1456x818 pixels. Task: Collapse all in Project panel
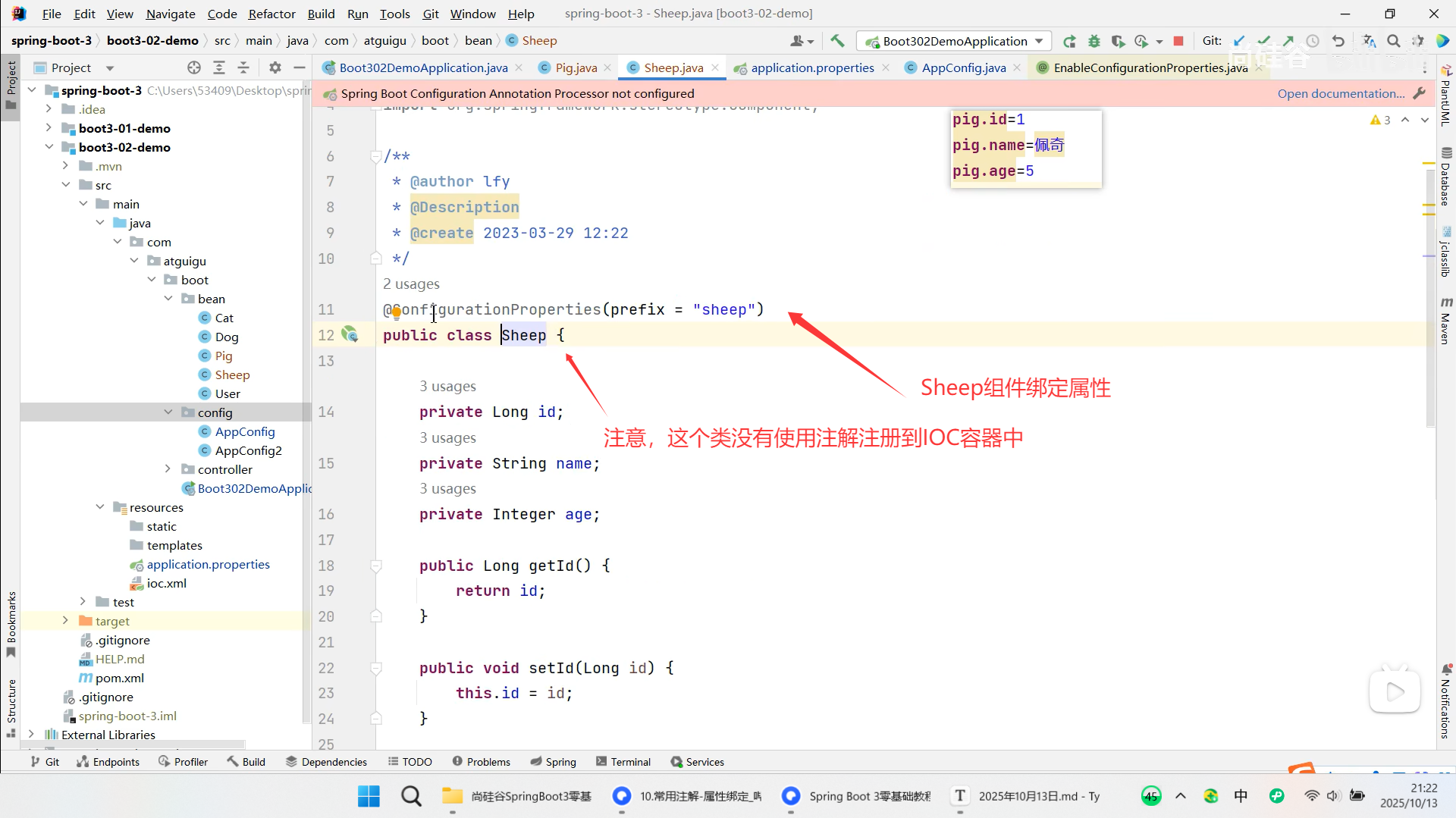click(243, 67)
